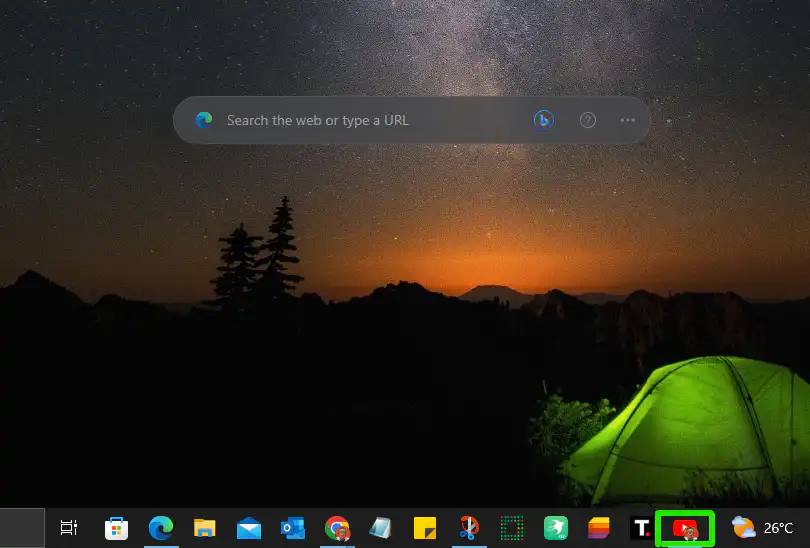Open the weather widget showing 26°C

tap(762, 528)
